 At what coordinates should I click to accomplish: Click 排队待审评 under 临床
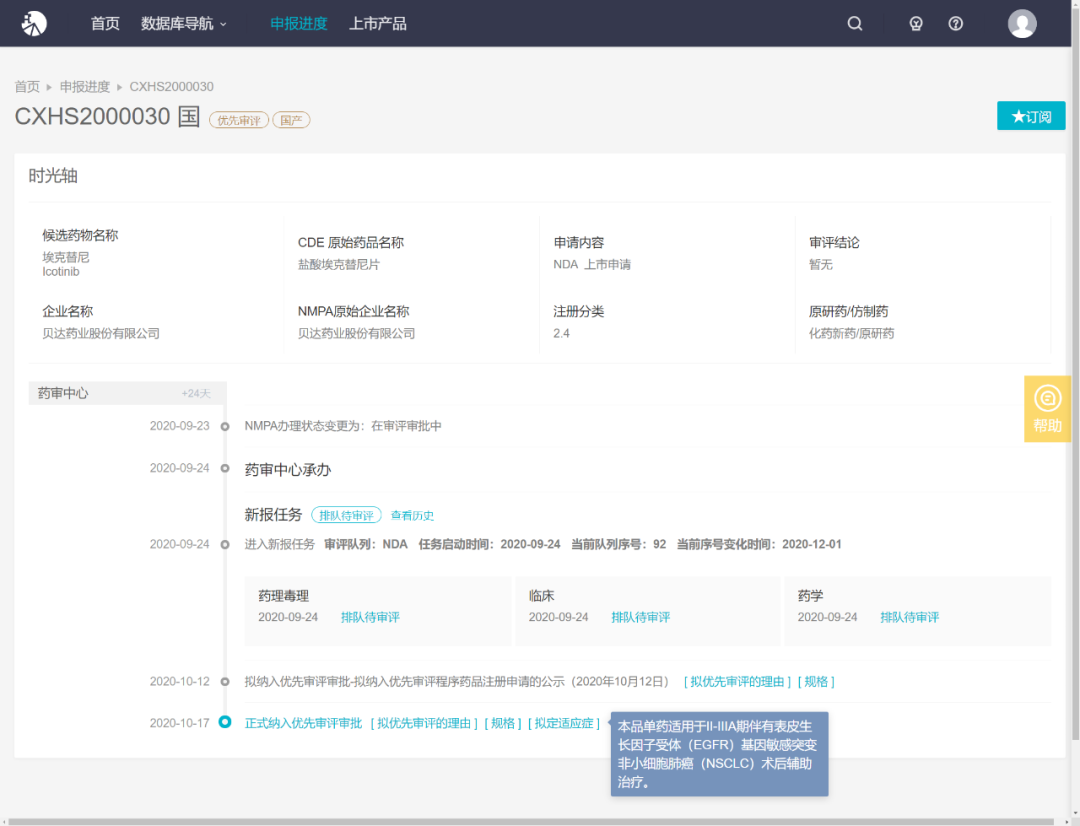[641, 617]
